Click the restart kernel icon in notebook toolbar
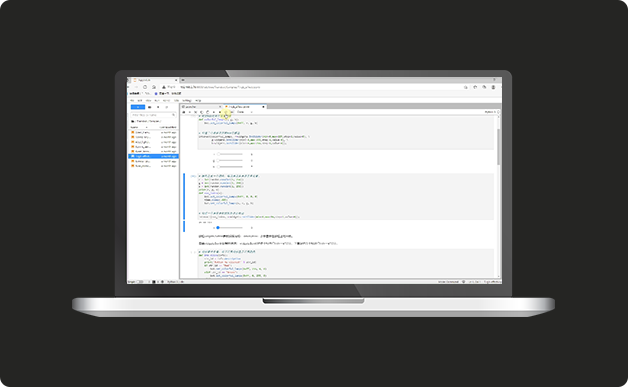Image resolution: width=628 pixels, height=388 pixels. [226, 112]
